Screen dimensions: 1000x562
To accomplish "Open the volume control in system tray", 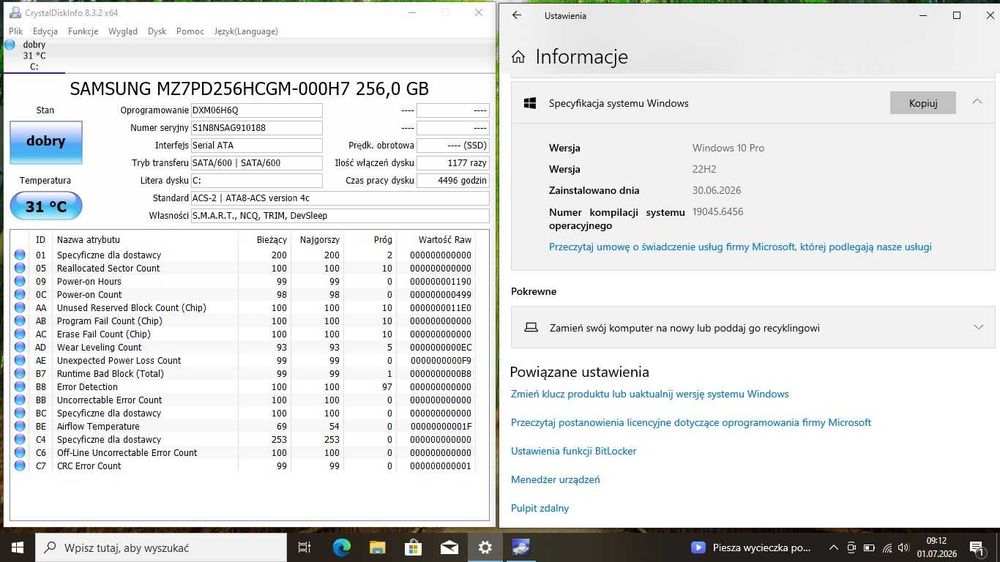I will pos(904,547).
